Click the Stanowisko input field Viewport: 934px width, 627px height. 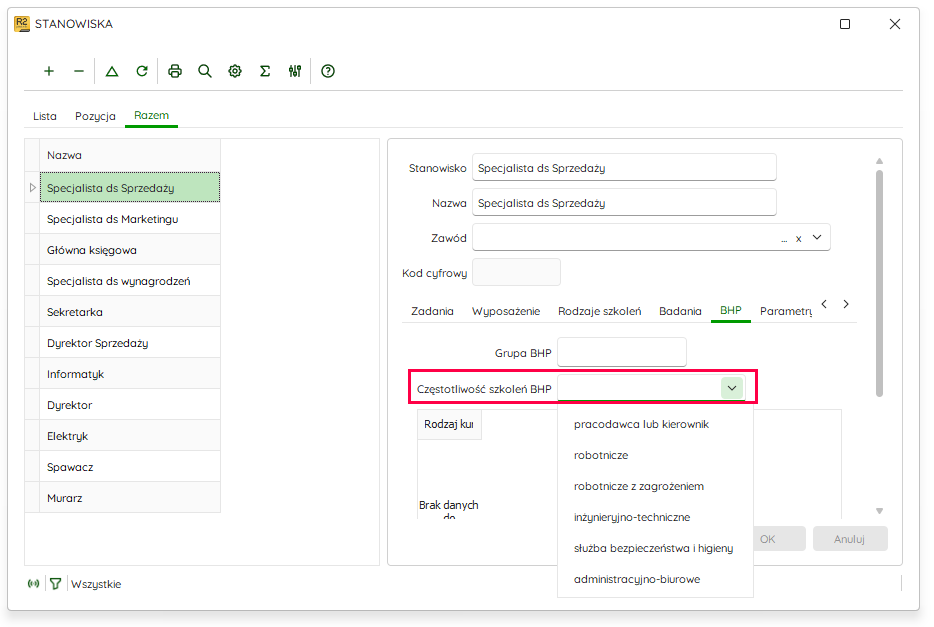(x=624, y=168)
